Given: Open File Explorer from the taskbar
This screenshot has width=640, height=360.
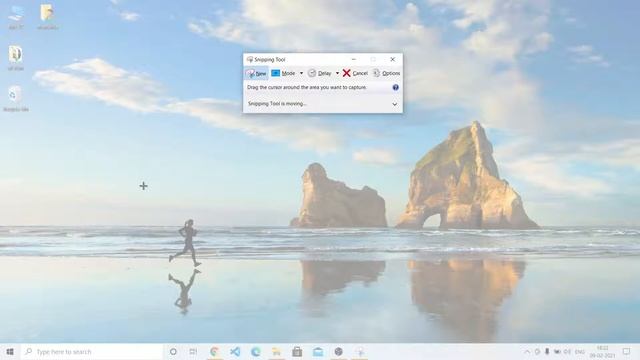Looking at the screenshot, I should coord(276,351).
